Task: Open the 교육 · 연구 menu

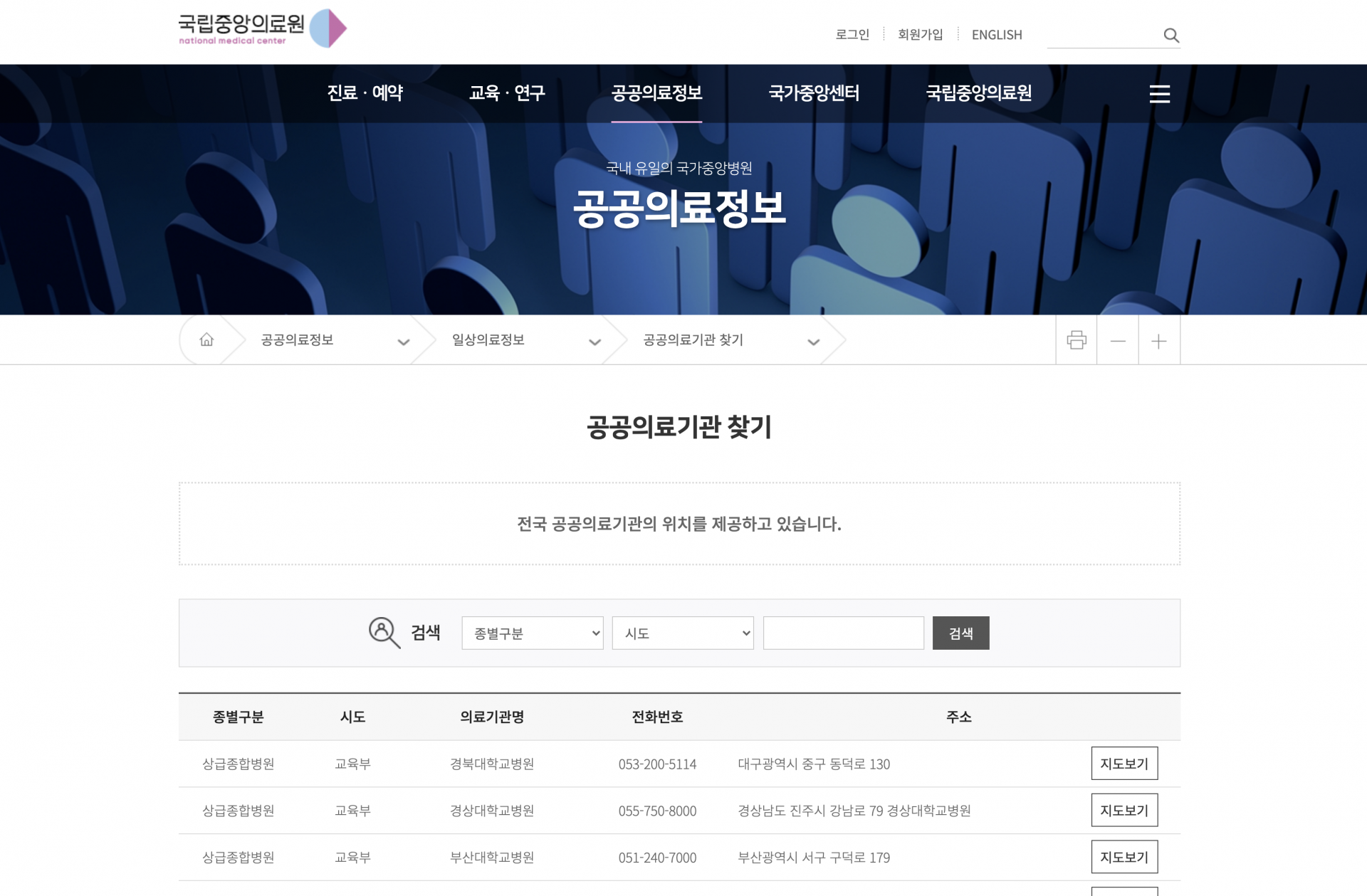Action: tap(507, 93)
